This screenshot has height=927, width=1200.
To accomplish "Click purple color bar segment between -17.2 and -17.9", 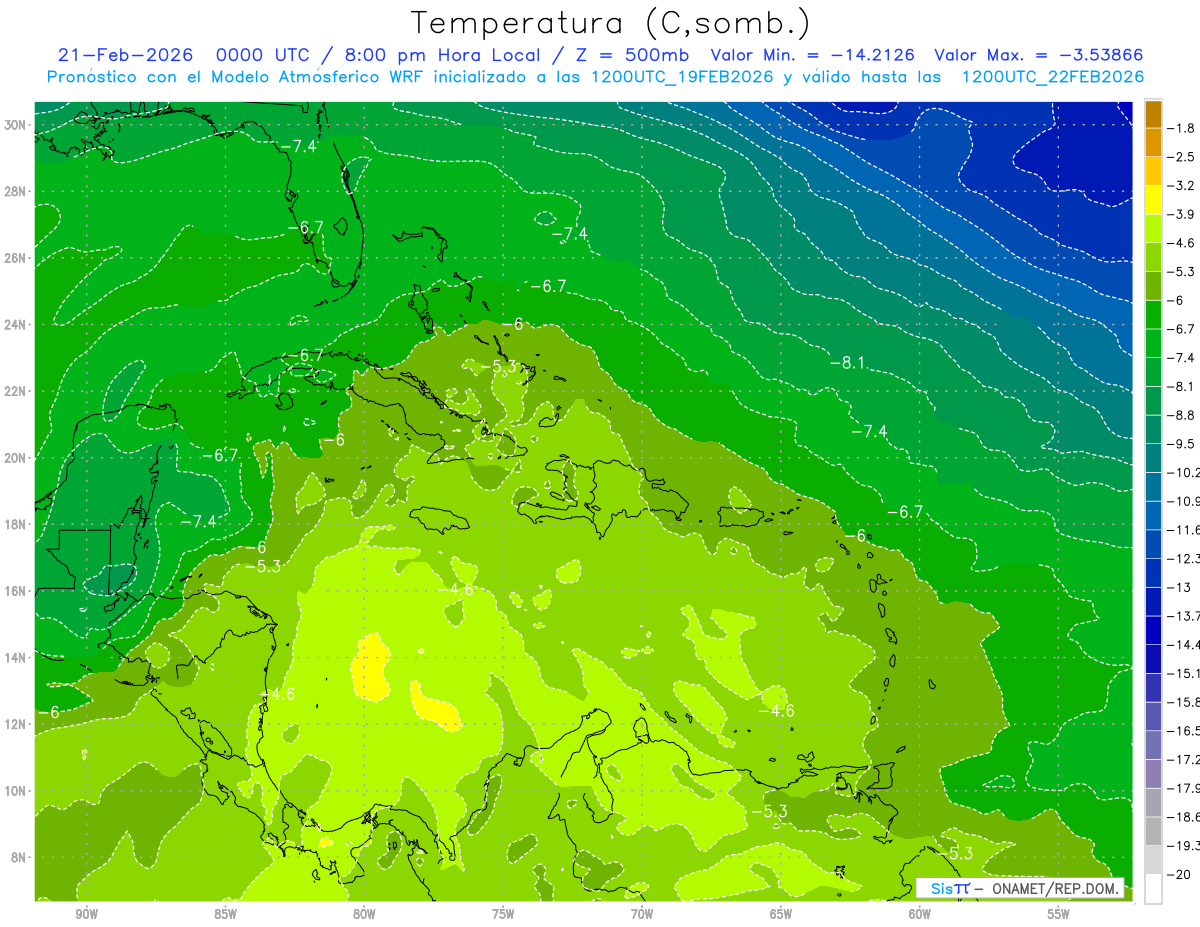I will (x=1153, y=774).
